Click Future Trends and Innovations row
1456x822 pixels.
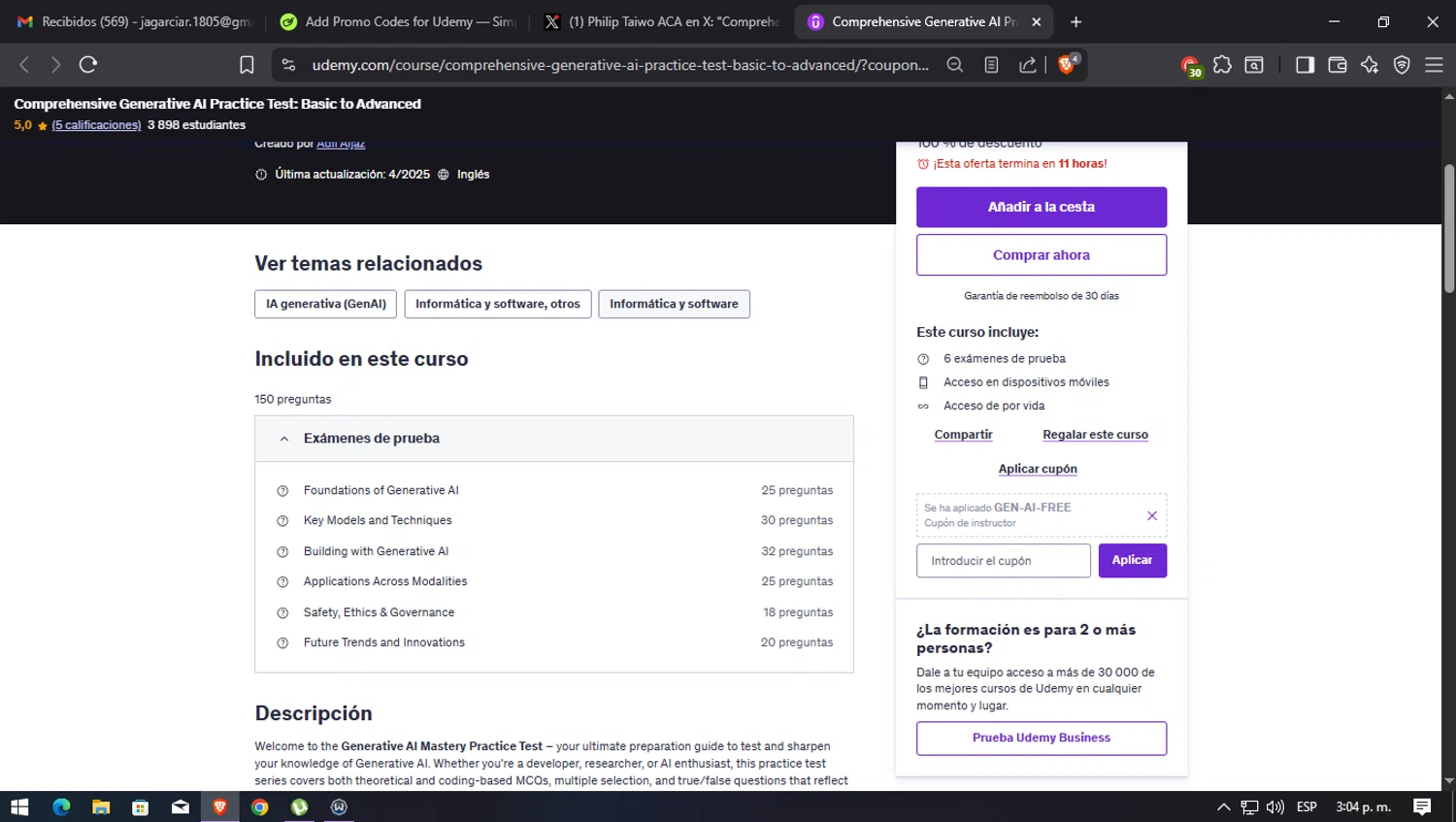[554, 642]
